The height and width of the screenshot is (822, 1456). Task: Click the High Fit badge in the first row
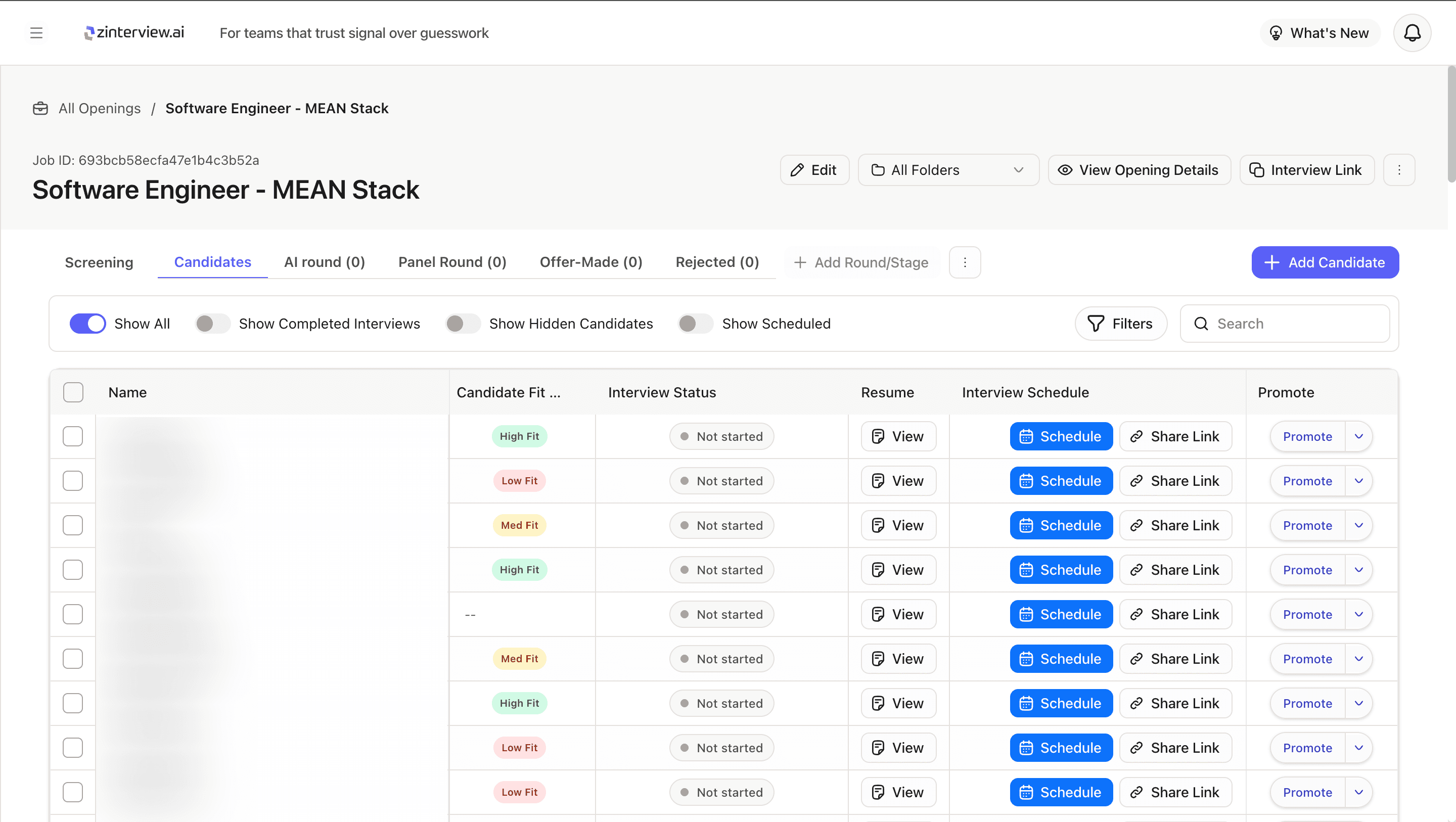click(519, 436)
